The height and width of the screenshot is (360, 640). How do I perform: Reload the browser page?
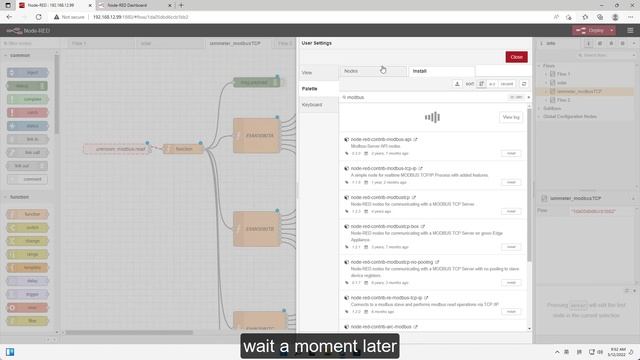tap(38, 17)
